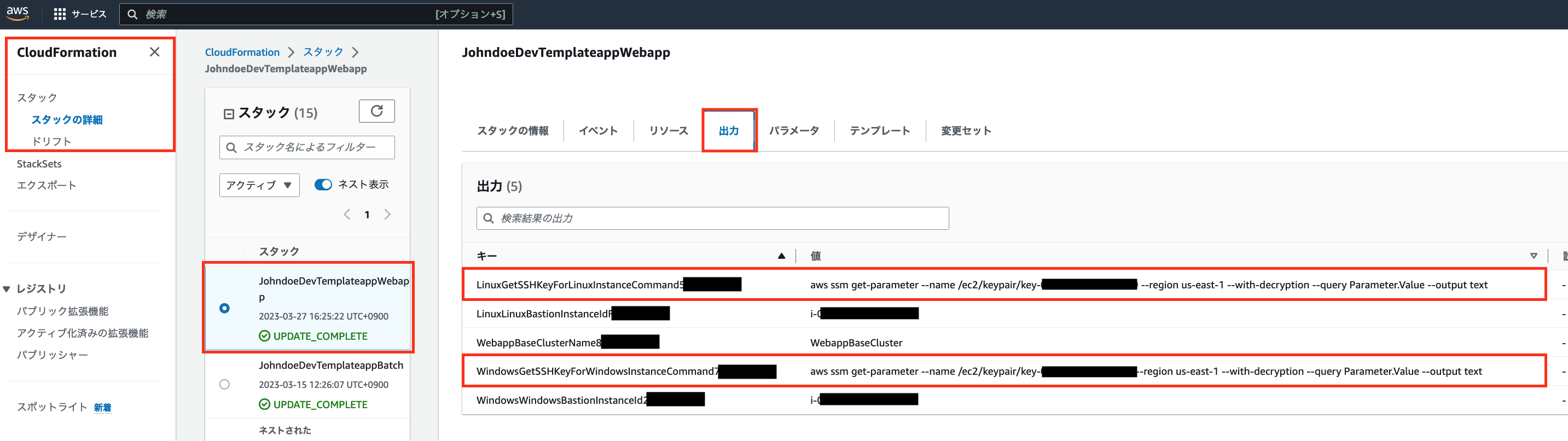Click the AWS logo home icon
Screen dimensions: 1568x441
(18, 13)
